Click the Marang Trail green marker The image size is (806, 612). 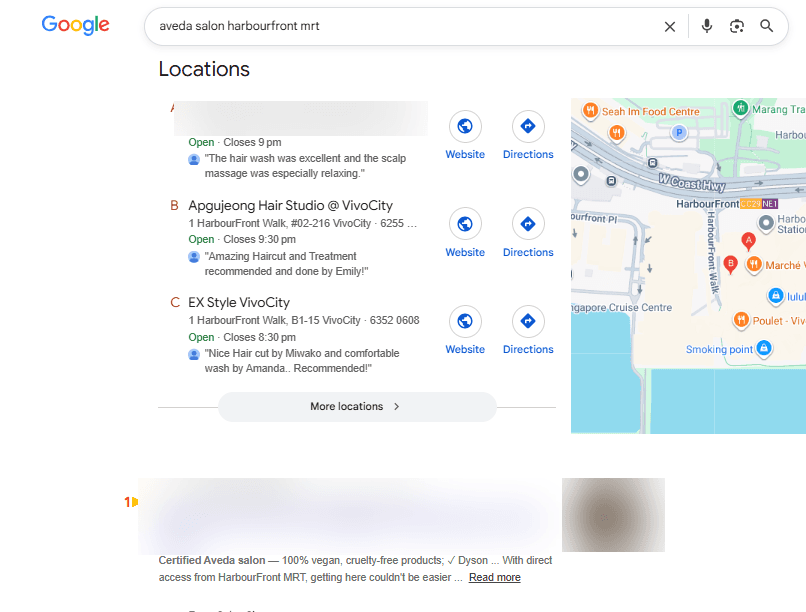point(740,108)
